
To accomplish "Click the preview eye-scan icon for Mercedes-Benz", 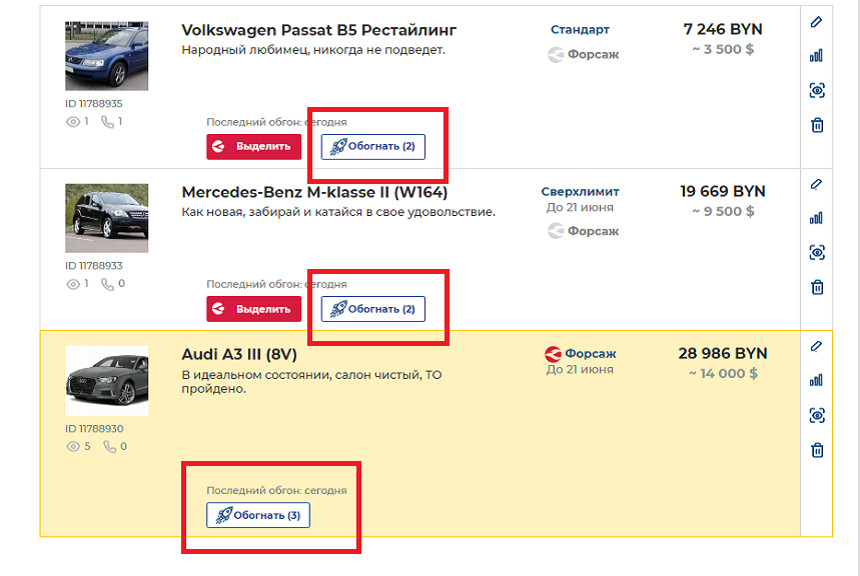I will pyautogui.click(x=817, y=252).
